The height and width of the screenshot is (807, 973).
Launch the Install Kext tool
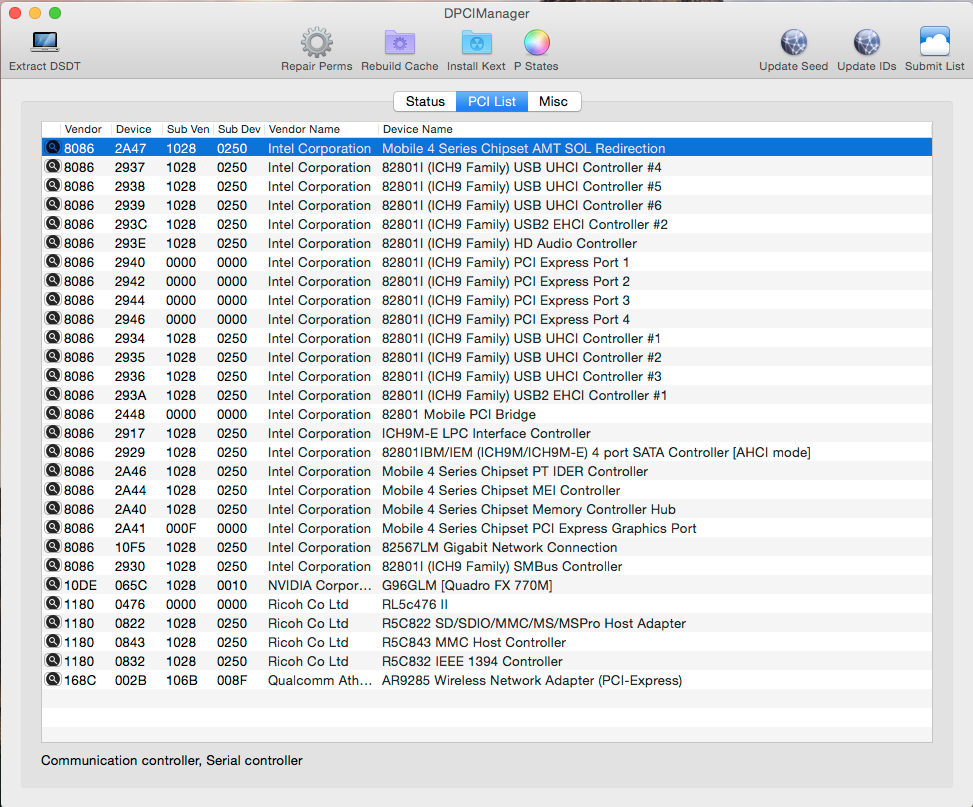pos(476,43)
